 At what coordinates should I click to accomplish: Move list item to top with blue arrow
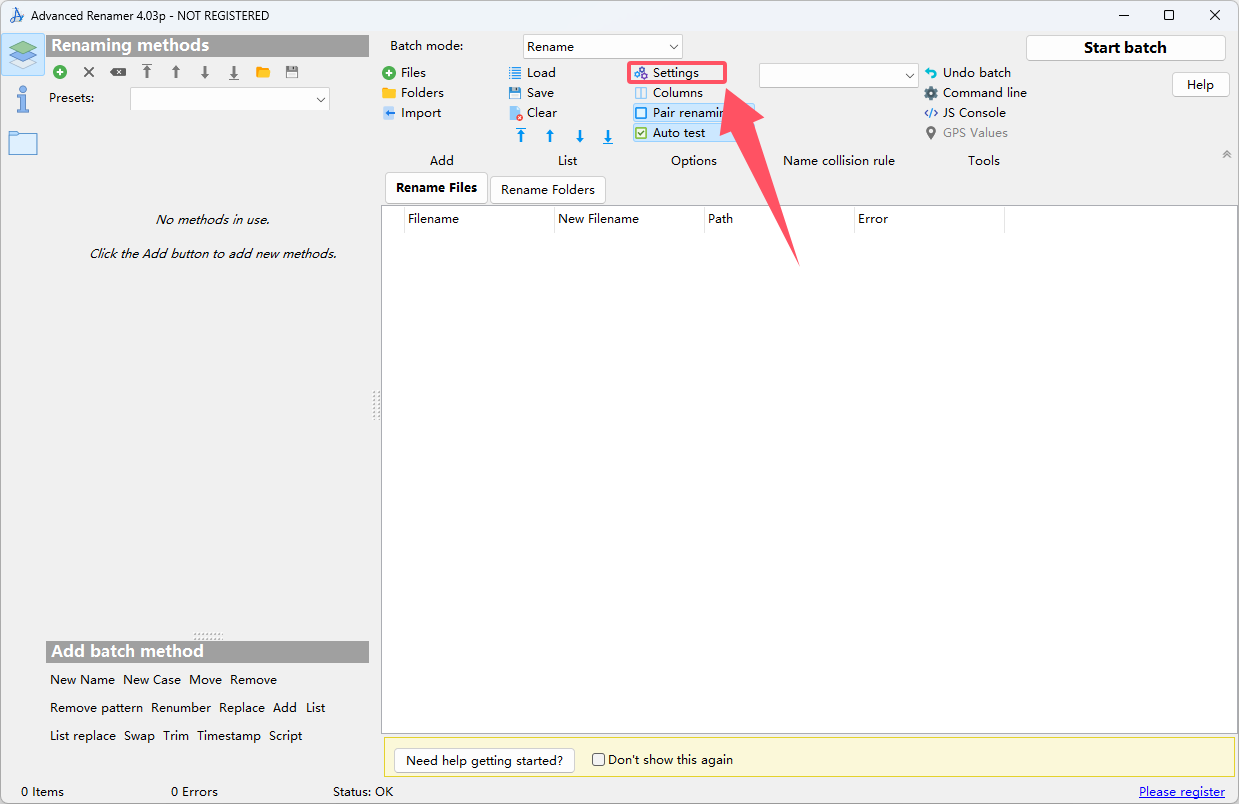521,136
